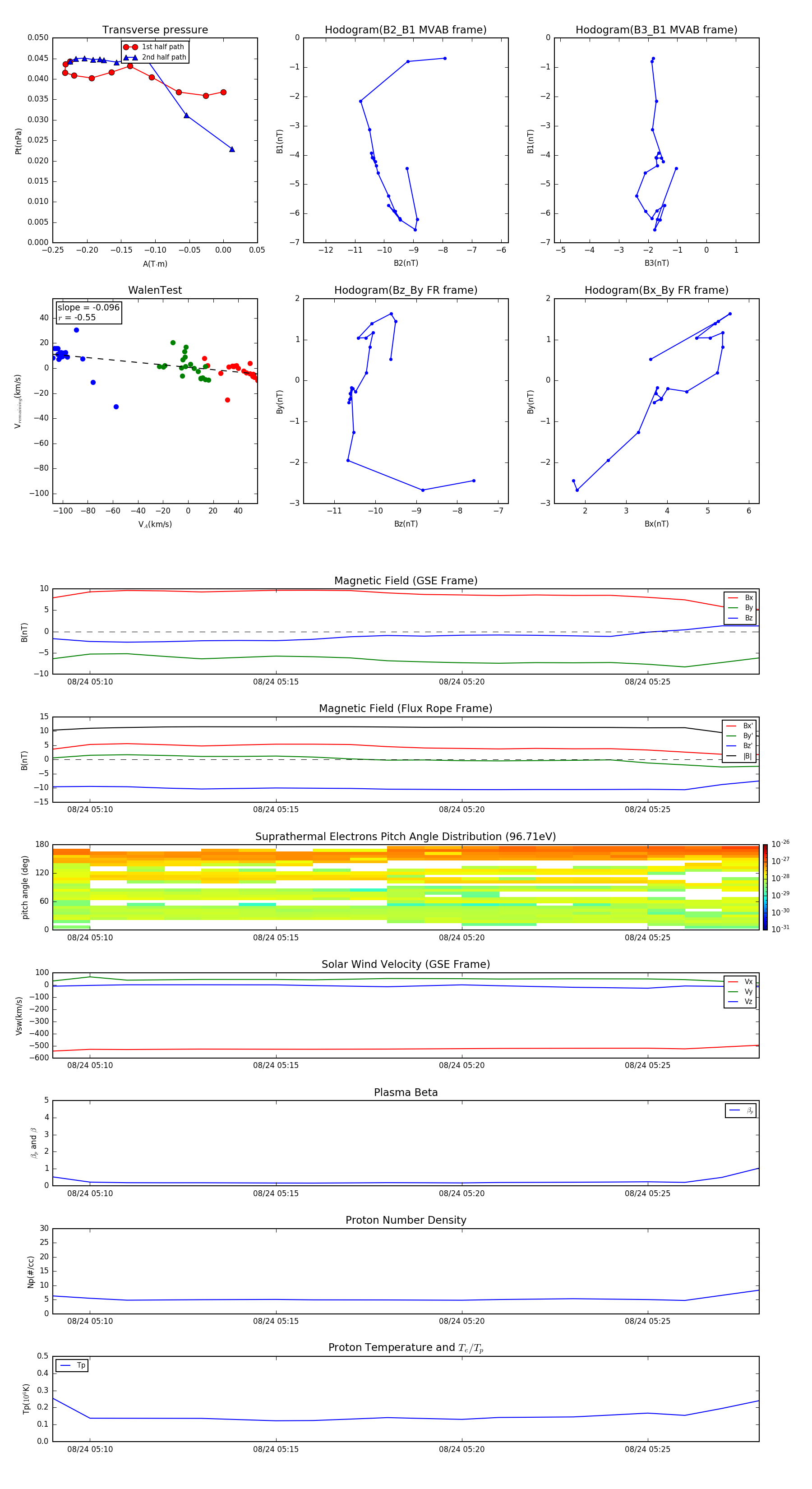Image resolution: width=812 pixels, height=1489 pixels.
Task: Click the "Hodogram(B2_B1 MVAB frame)" title
Action: [x=406, y=30]
